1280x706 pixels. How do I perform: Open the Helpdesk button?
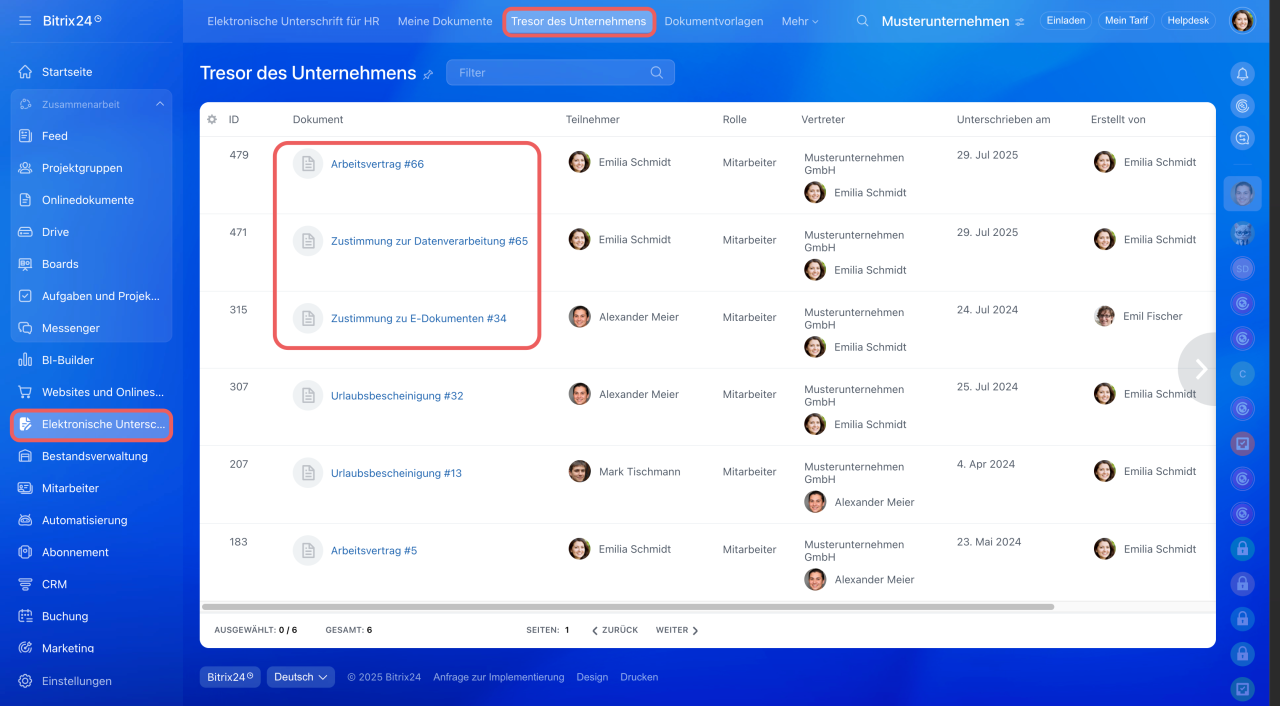pyautogui.click(x=1188, y=21)
